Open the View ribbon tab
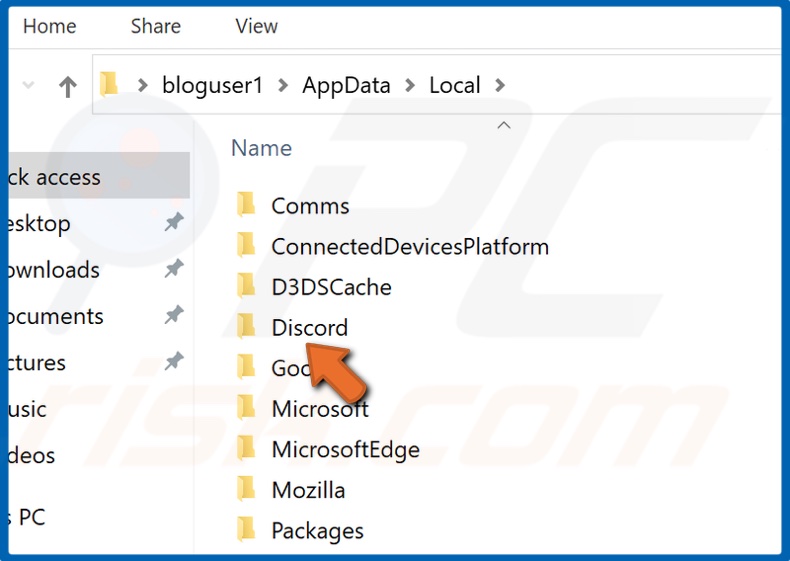 coord(256,26)
